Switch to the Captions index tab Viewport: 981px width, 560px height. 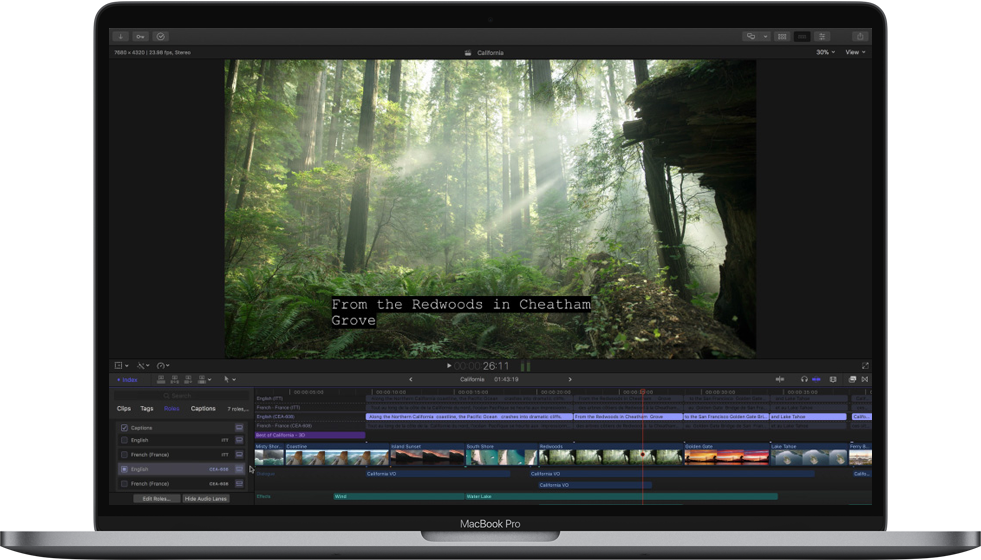click(203, 409)
